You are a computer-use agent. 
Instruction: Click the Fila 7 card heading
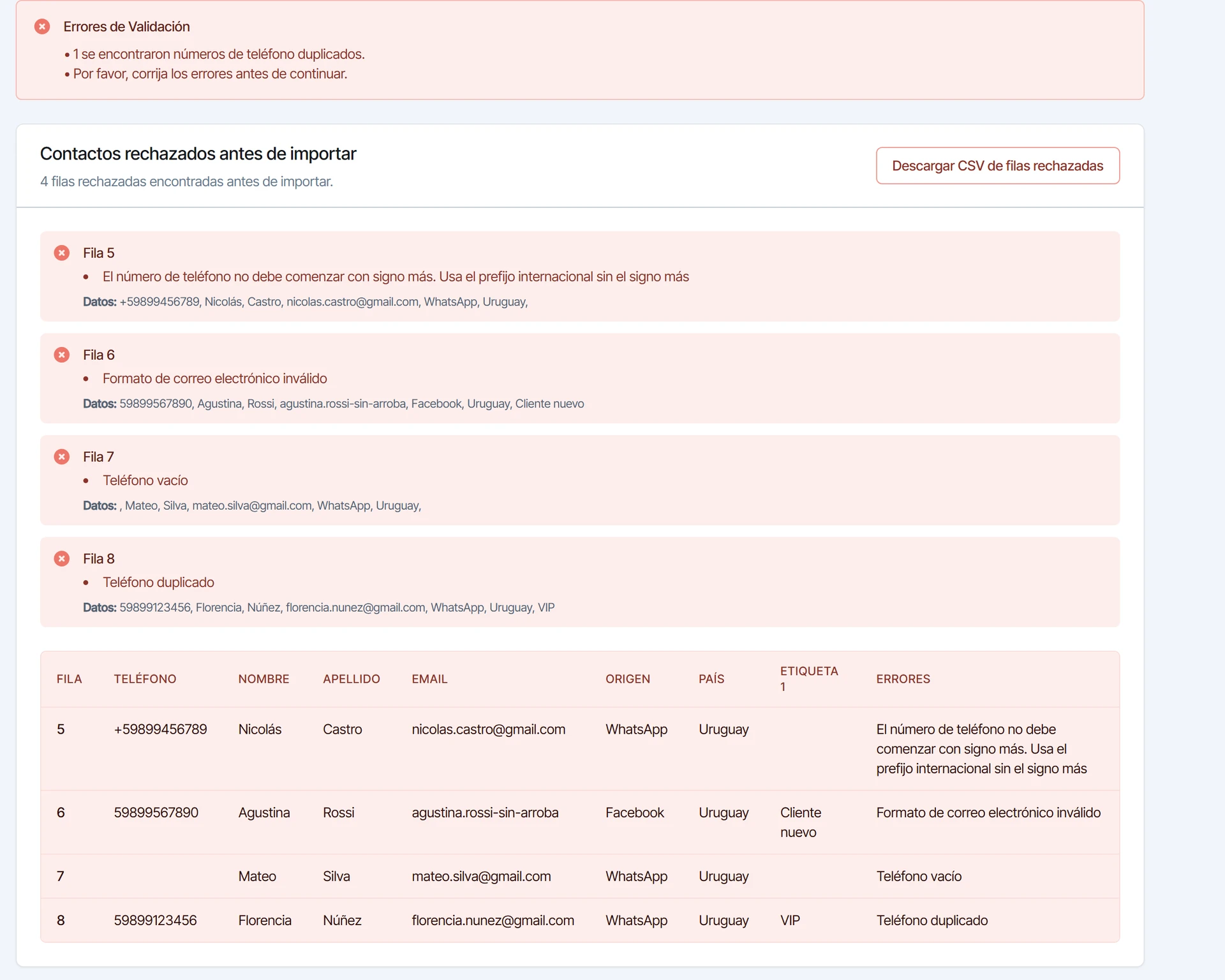(98, 457)
